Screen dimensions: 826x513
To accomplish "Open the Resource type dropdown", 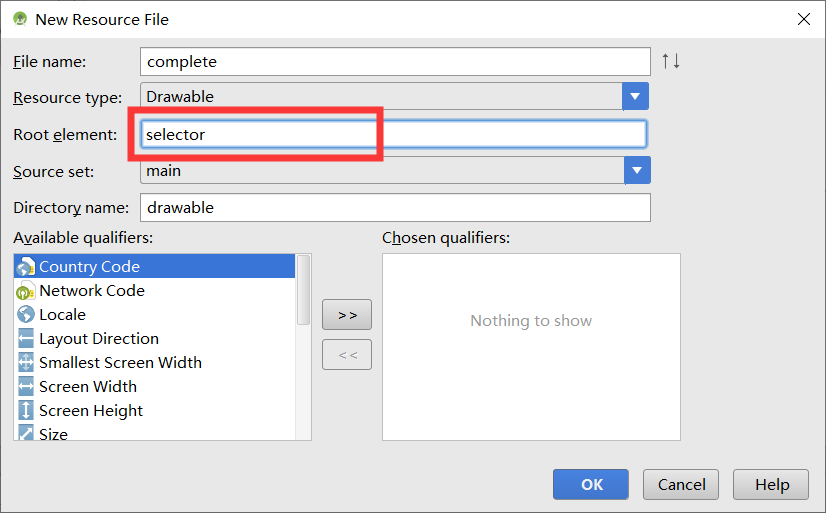I will (636, 97).
